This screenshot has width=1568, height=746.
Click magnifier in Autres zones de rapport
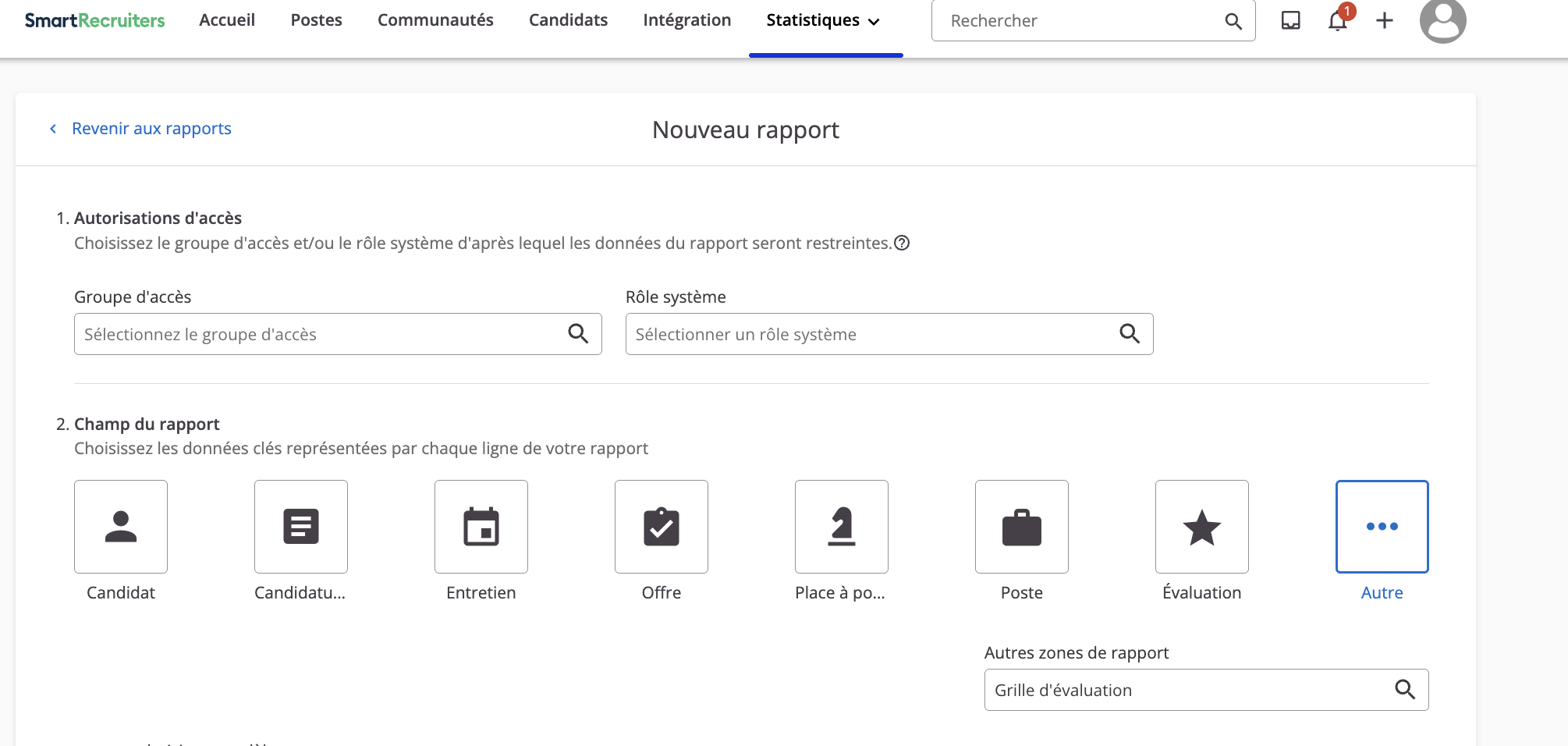(x=1405, y=690)
